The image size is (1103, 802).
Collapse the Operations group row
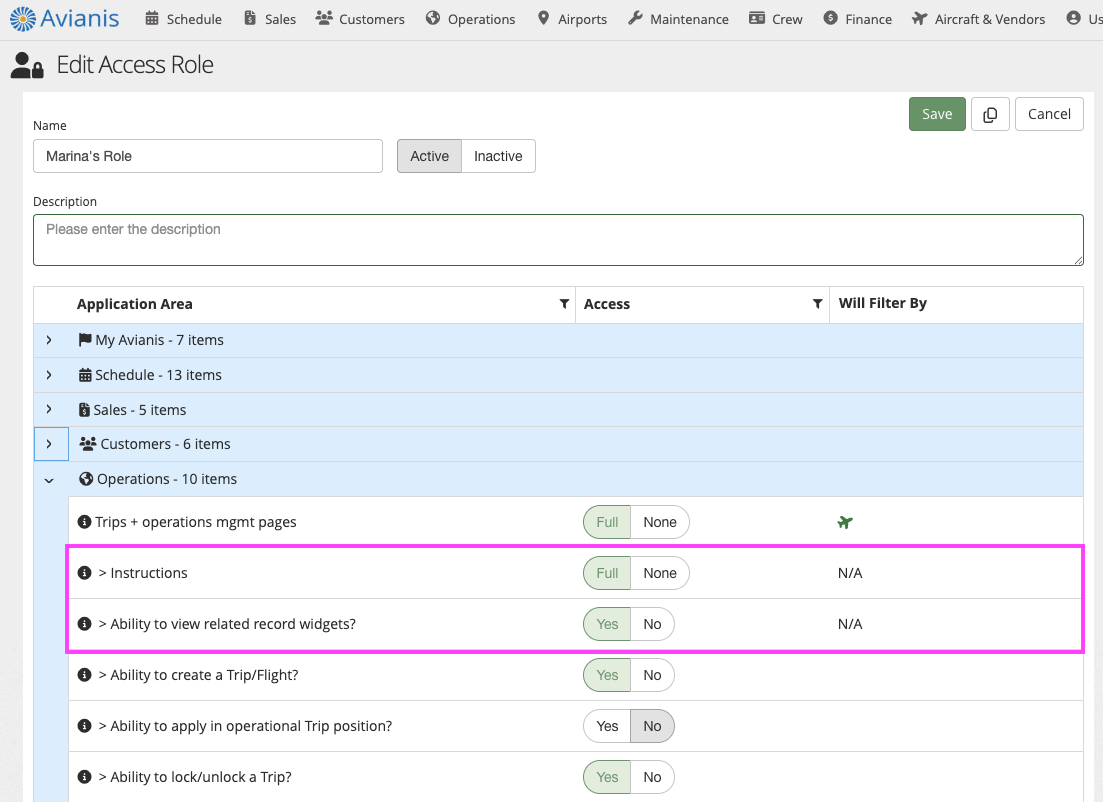pos(49,480)
